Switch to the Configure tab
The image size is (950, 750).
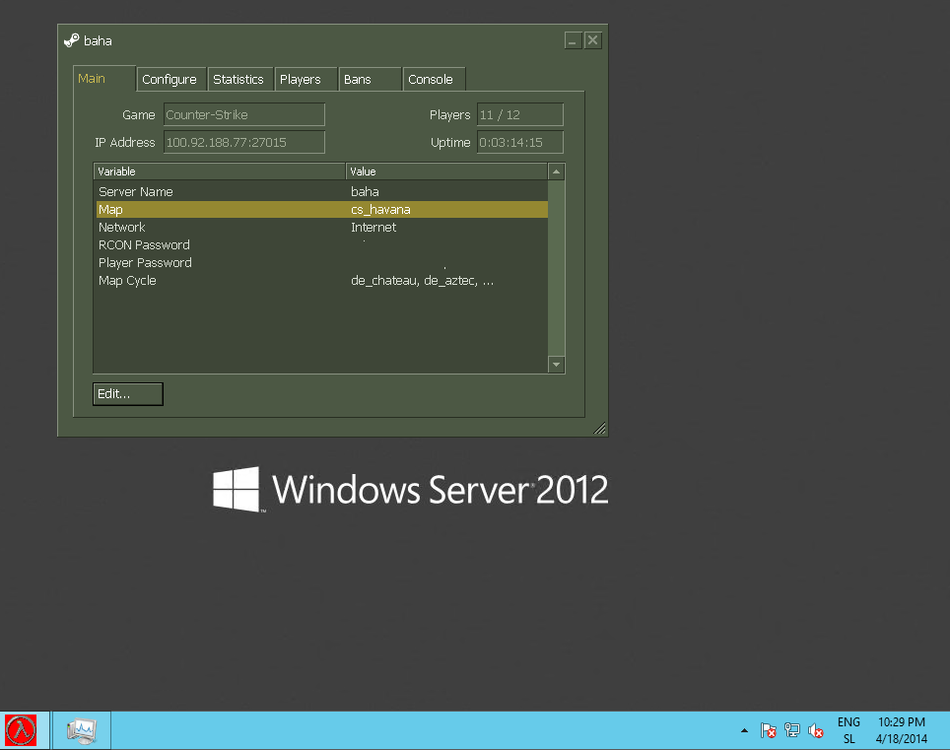(x=171, y=79)
